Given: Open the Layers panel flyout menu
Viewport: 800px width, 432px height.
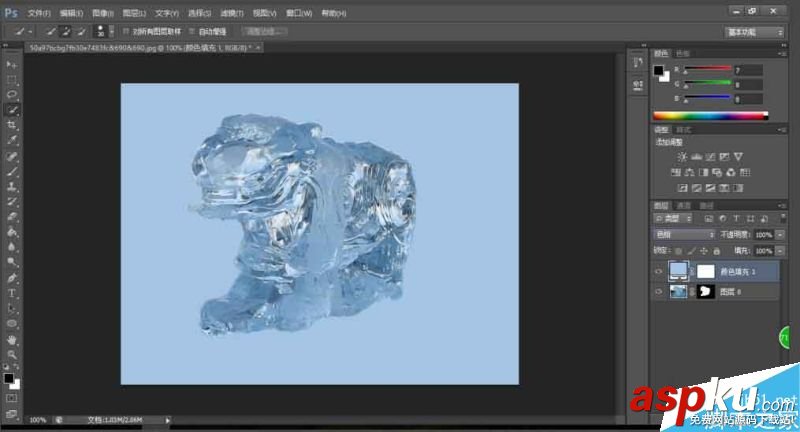Looking at the screenshot, I should tap(782, 206).
